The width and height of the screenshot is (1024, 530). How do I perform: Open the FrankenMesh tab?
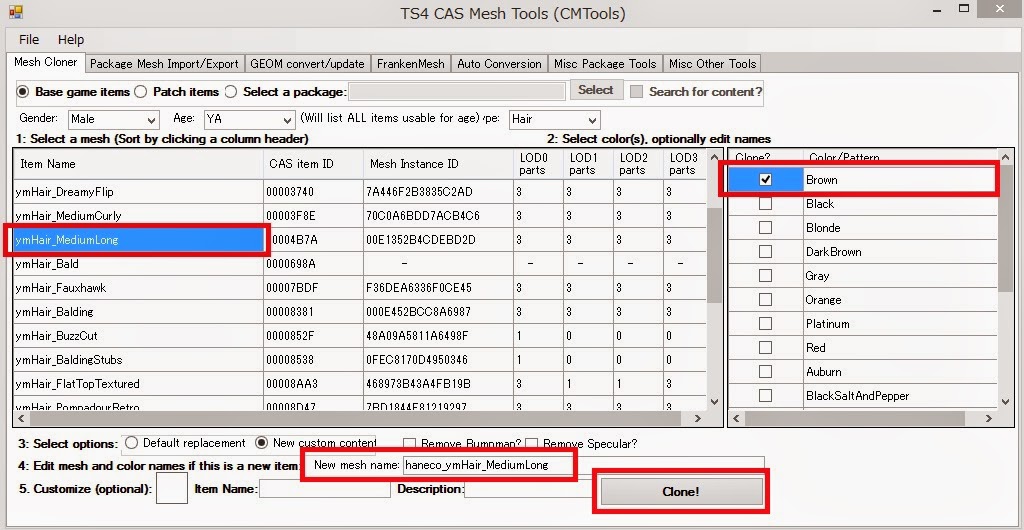(x=411, y=64)
